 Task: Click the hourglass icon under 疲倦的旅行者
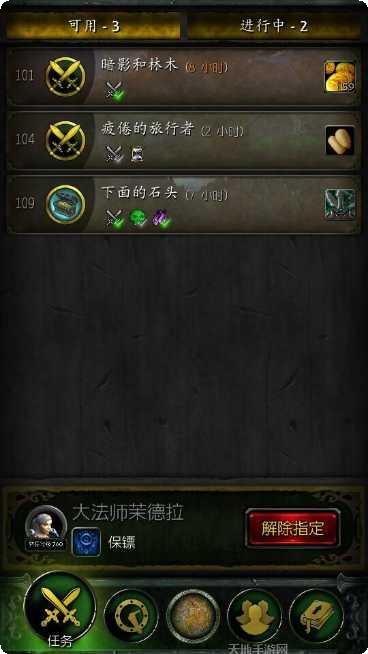click(x=137, y=155)
